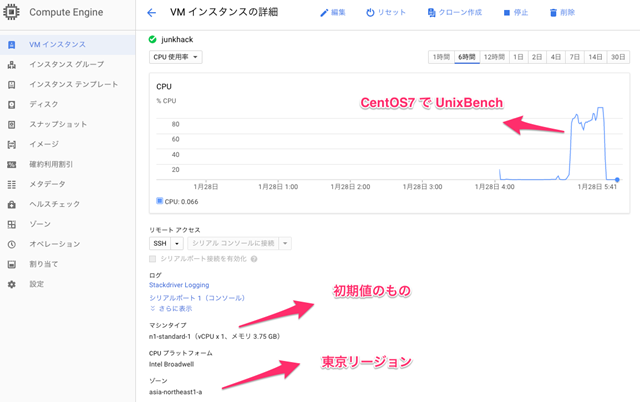This screenshot has width=640, height=402.
Task: Switch to the 30日 time range
Action: [x=619, y=57]
